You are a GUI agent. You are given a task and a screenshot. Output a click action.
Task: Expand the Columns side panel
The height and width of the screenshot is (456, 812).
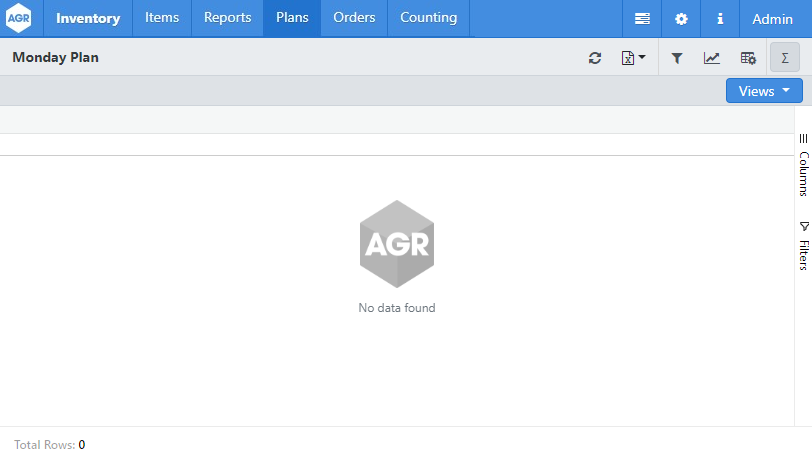[x=803, y=166]
